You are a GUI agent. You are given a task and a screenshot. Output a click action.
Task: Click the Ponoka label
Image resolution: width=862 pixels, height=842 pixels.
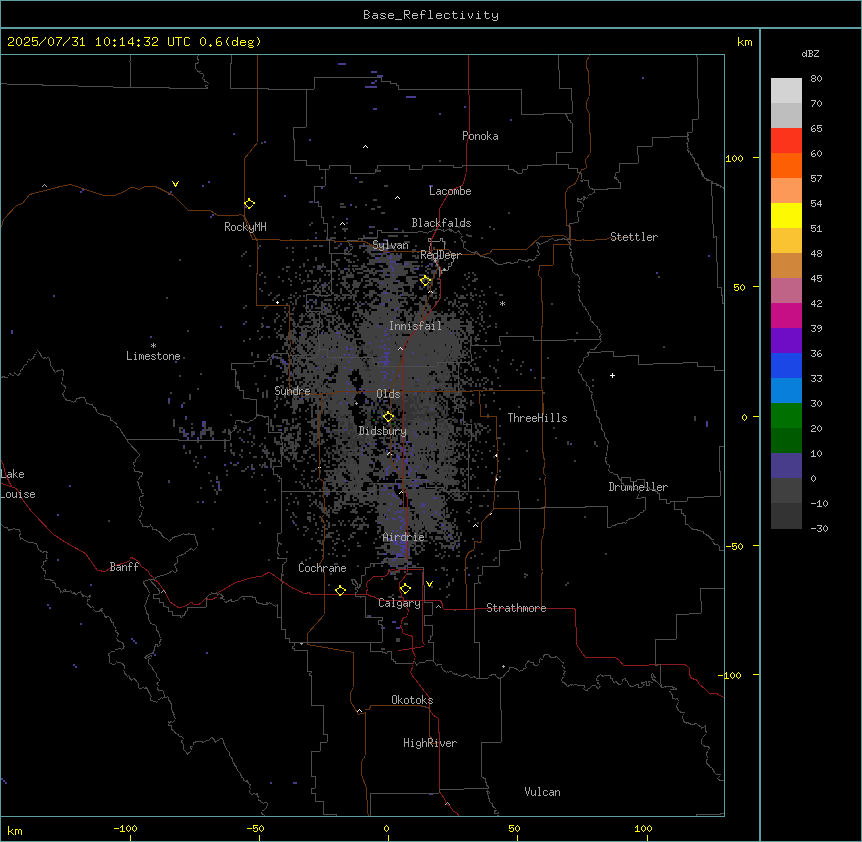(x=480, y=136)
